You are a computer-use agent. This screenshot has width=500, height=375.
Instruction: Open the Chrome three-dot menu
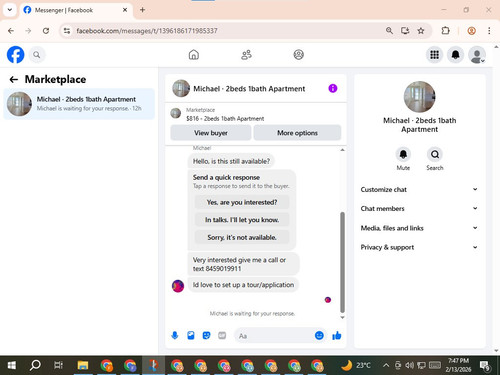(x=489, y=31)
